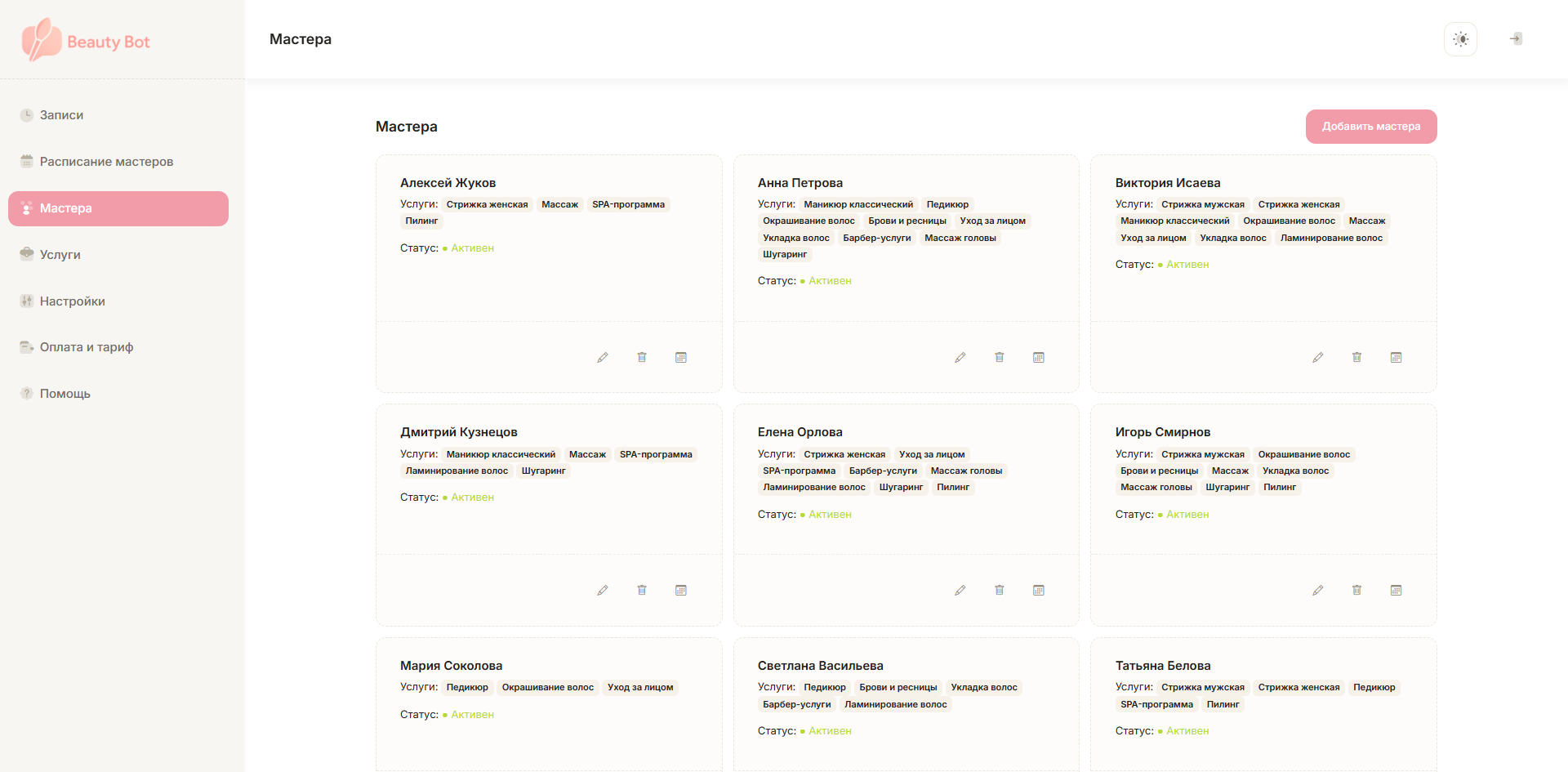Toggle the light/dark theme switch
This screenshot has width=1568, height=772.
click(1460, 39)
